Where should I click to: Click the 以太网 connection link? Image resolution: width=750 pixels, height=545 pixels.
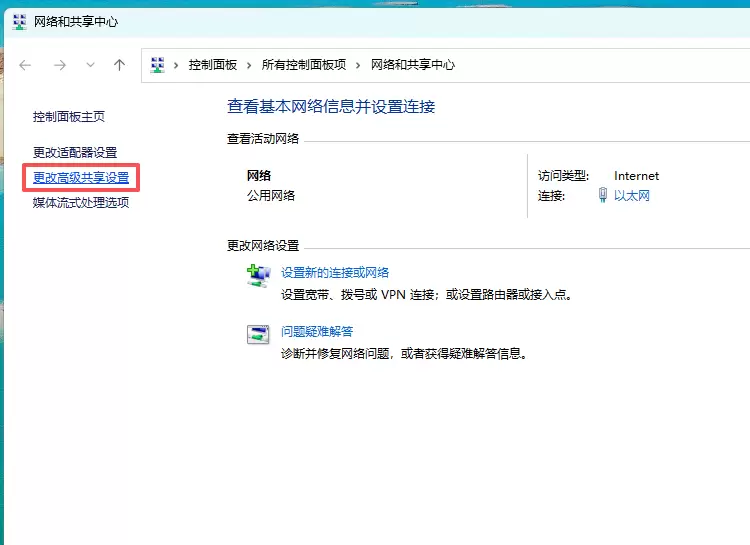(632, 196)
